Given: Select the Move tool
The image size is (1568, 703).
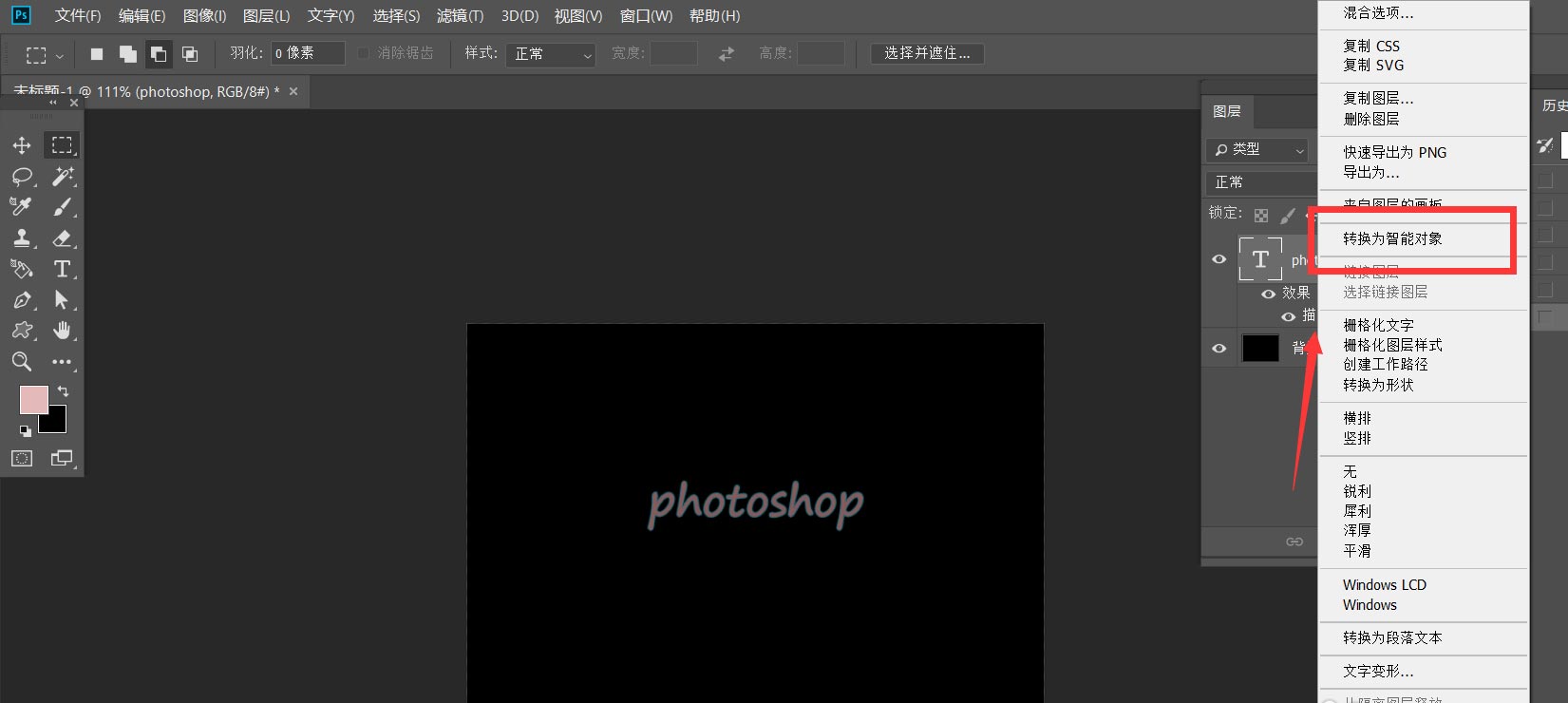Looking at the screenshot, I should [x=22, y=145].
